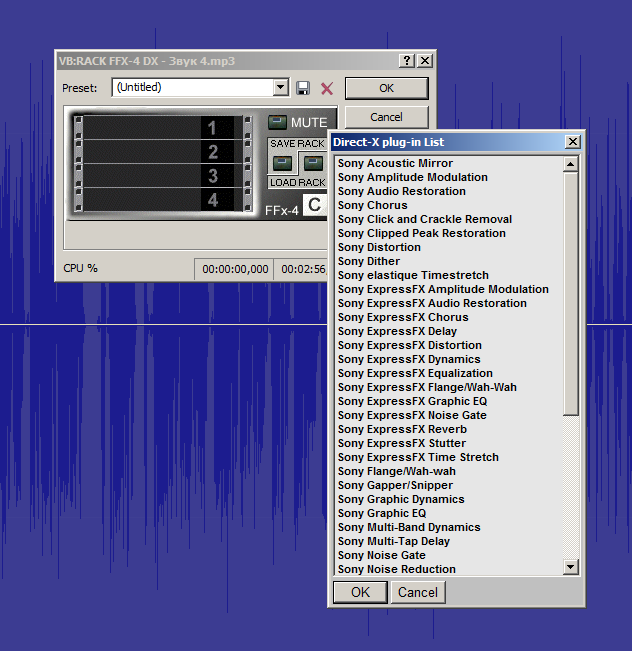Select rack slot 3

(162, 176)
